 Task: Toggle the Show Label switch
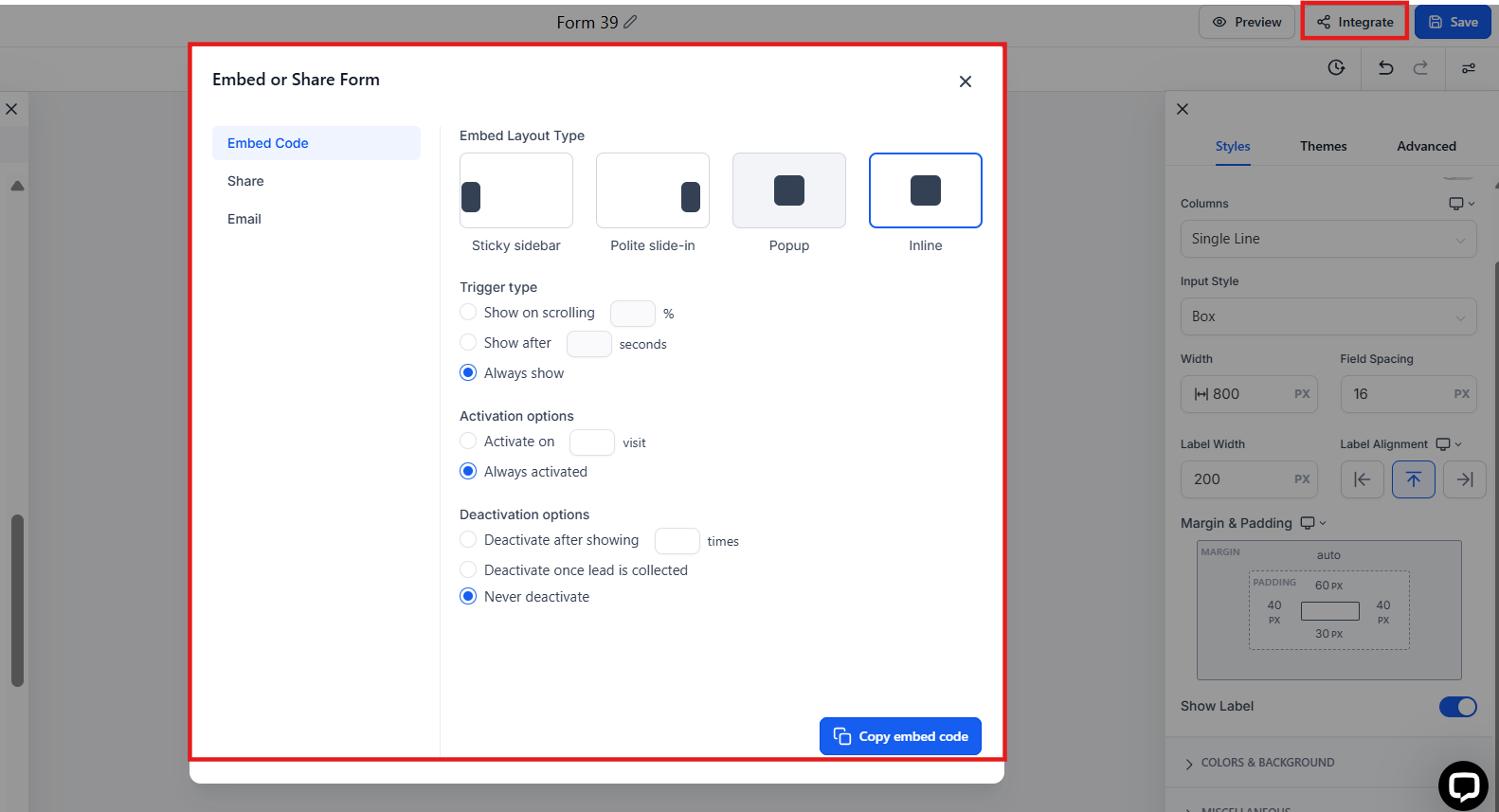point(1457,707)
